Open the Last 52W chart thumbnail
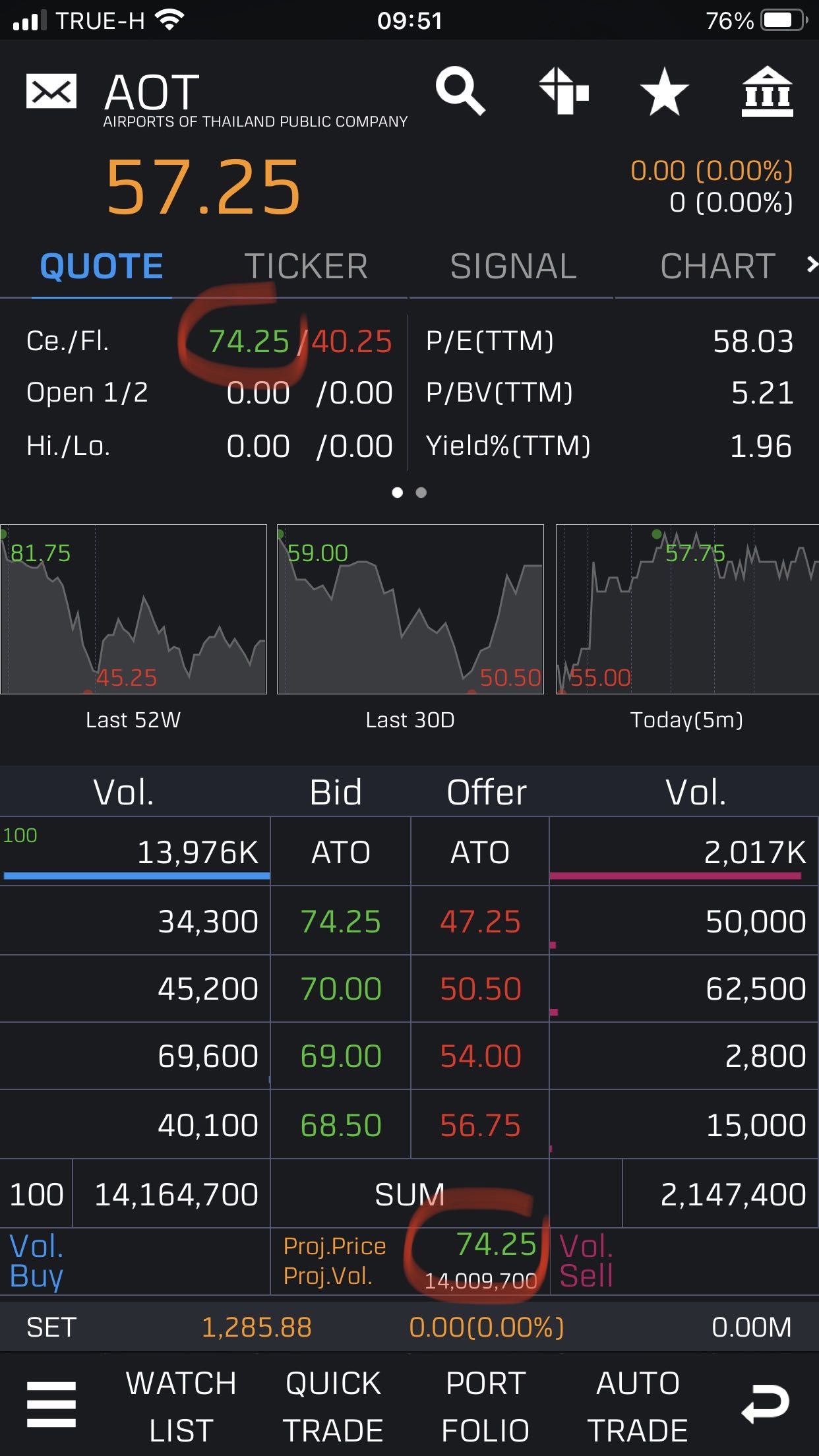The height and width of the screenshot is (1456, 819). coord(134,609)
